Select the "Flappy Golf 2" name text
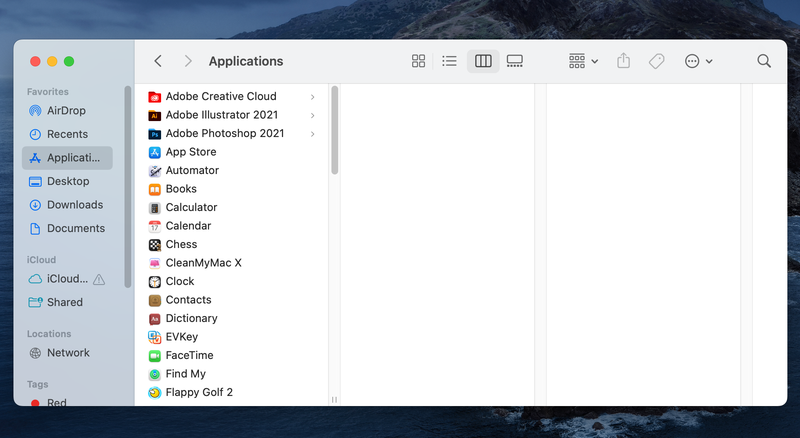 (199, 392)
